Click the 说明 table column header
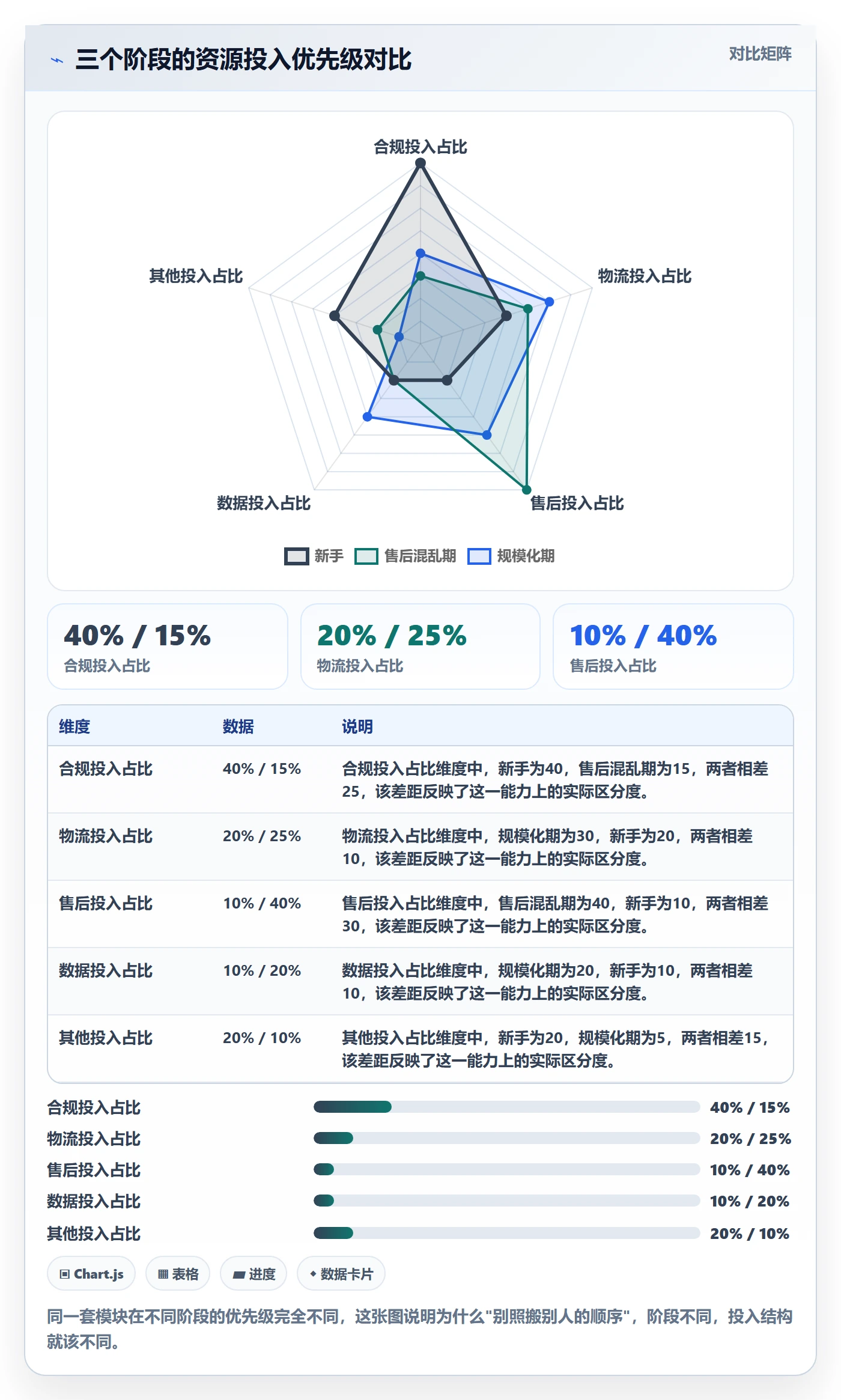The height and width of the screenshot is (1400, 841). coord(357,726)
